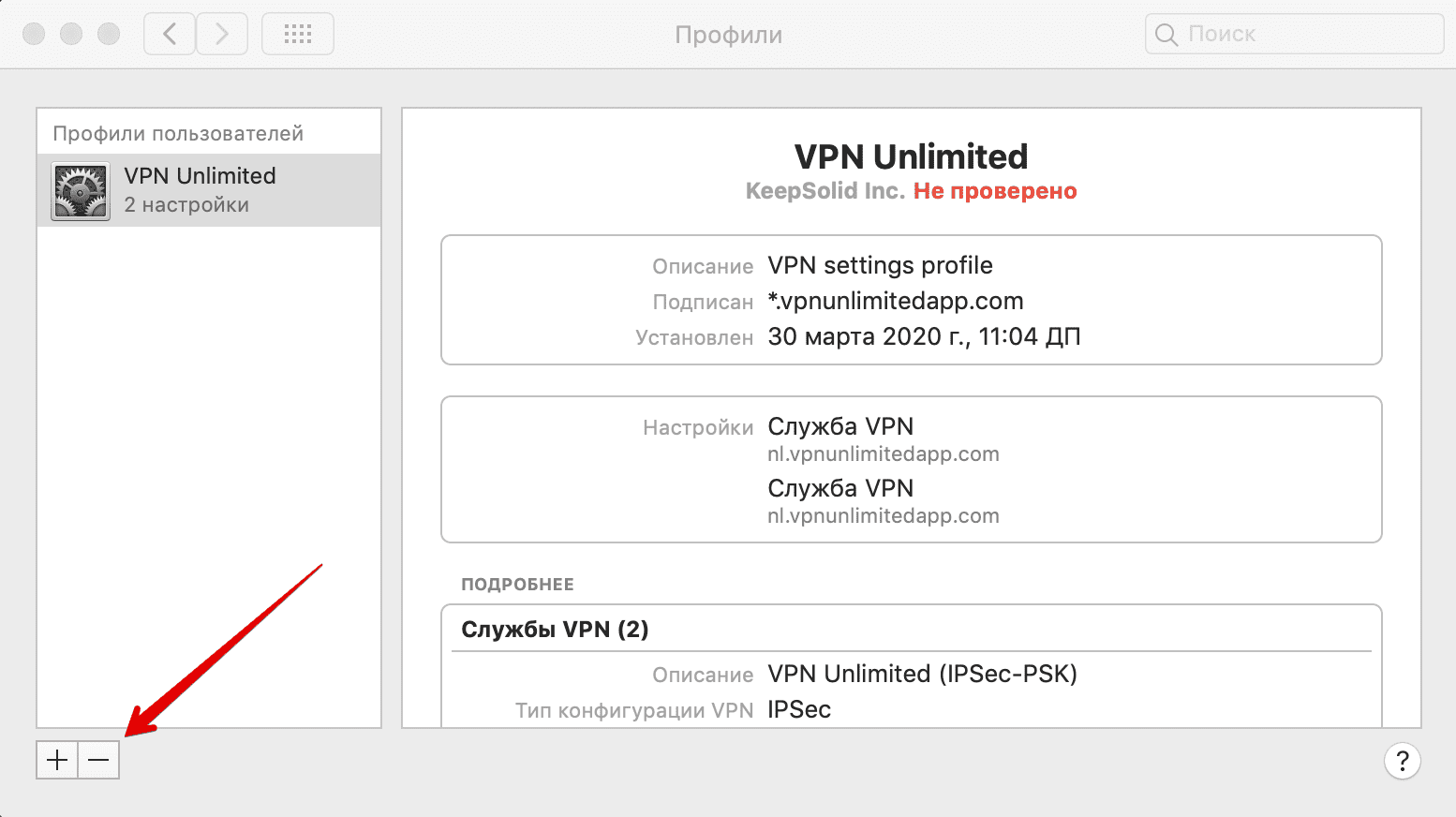Click the magnifying glass in the search field
This screenshot has height=817, width=1456.
[x=1165, y=34]
